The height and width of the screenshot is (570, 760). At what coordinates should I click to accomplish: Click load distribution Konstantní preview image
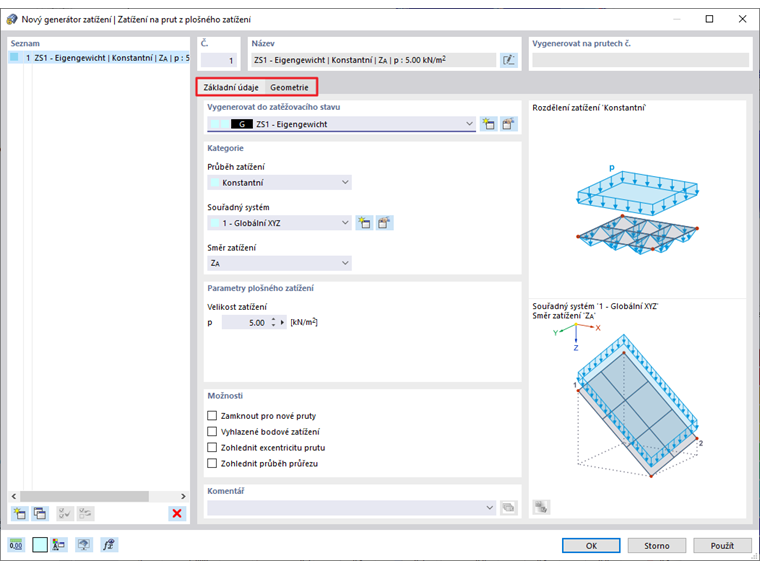click(x=637, y=209)
